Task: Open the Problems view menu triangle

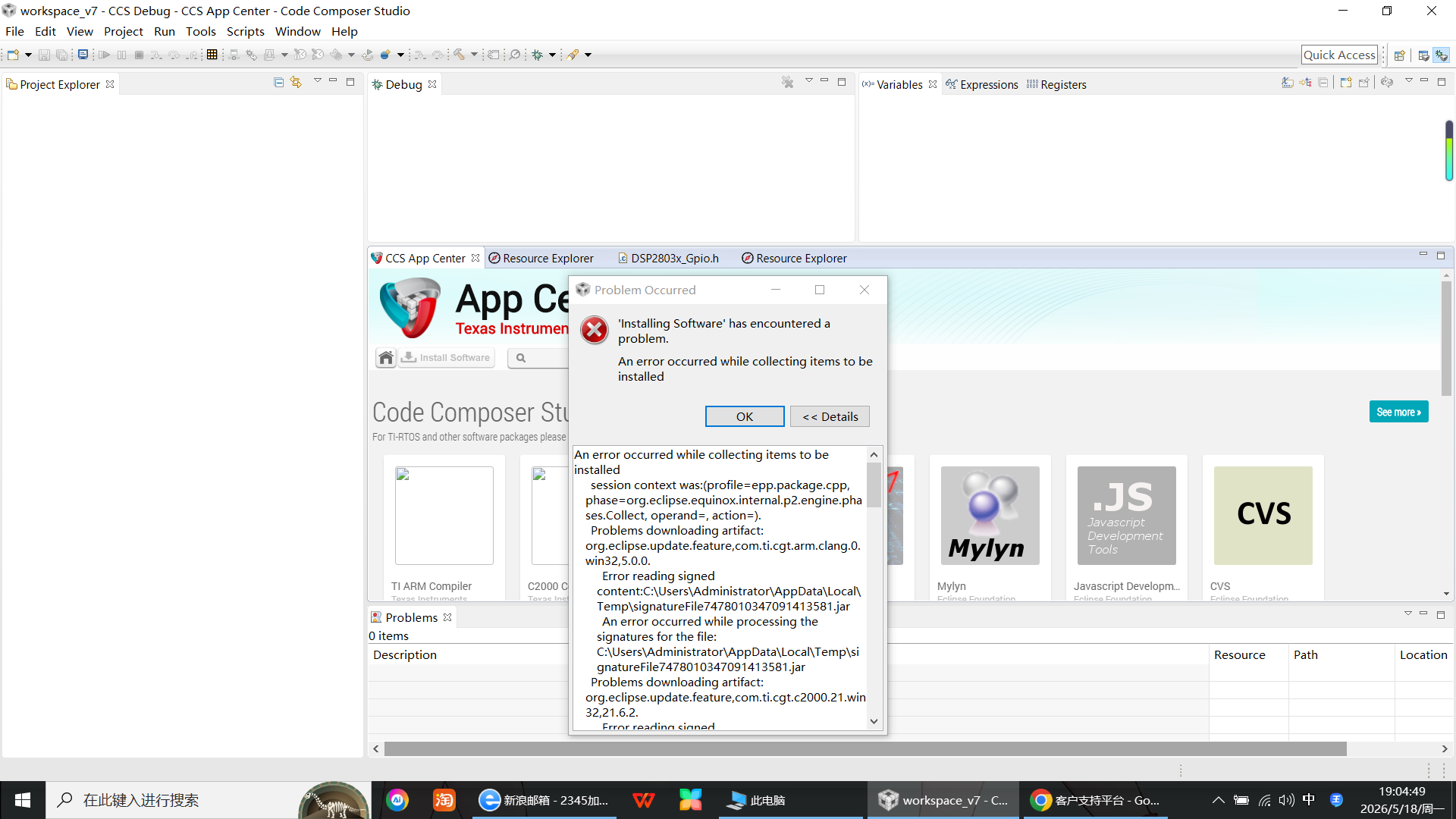Action: click(x=1408, y=613)
